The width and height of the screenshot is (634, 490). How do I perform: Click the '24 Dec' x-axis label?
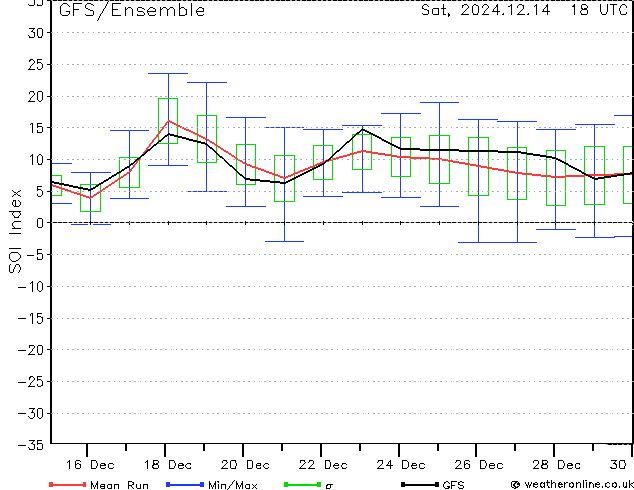(x=401, y=465)
